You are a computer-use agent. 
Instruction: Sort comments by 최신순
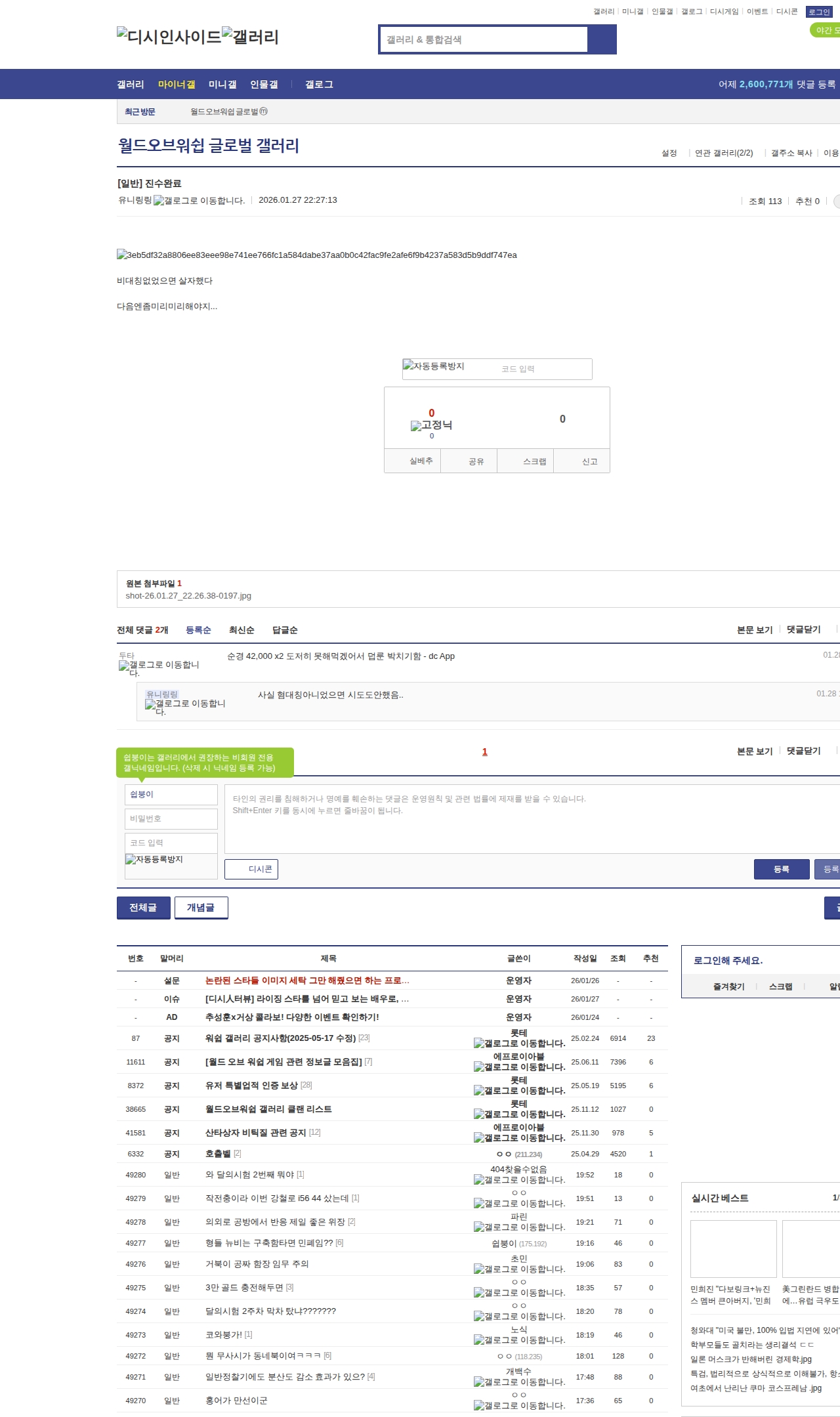(241, 630)
